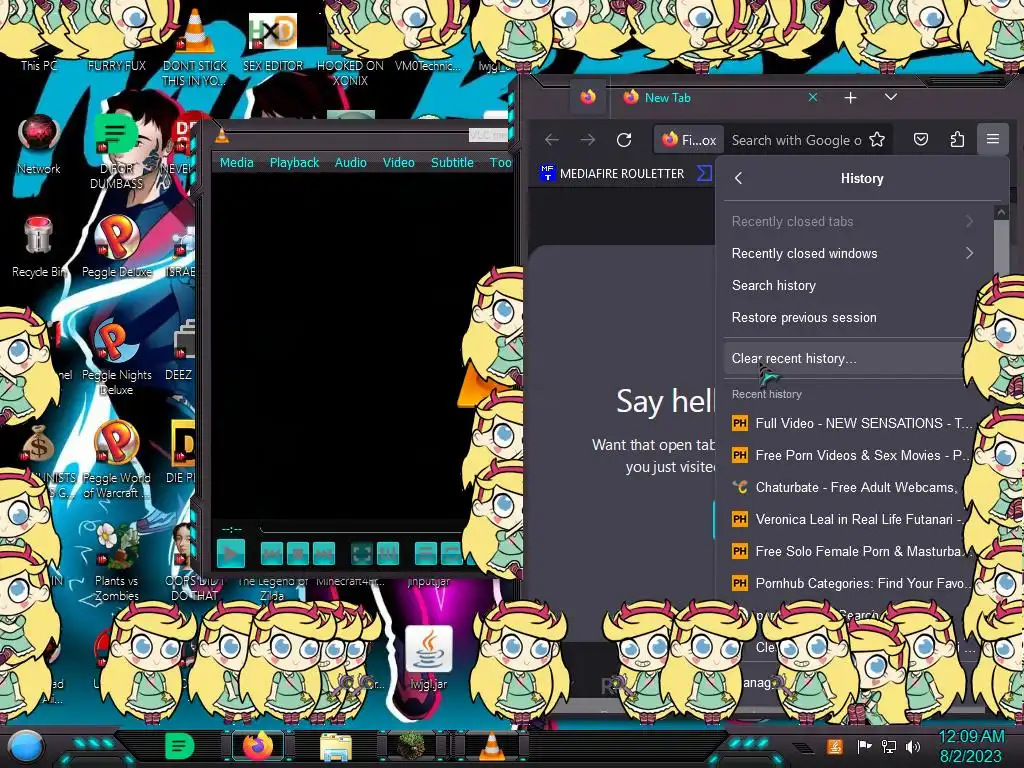Open MEDIAFIRE ROULETTER bookmark

[613, 174]
